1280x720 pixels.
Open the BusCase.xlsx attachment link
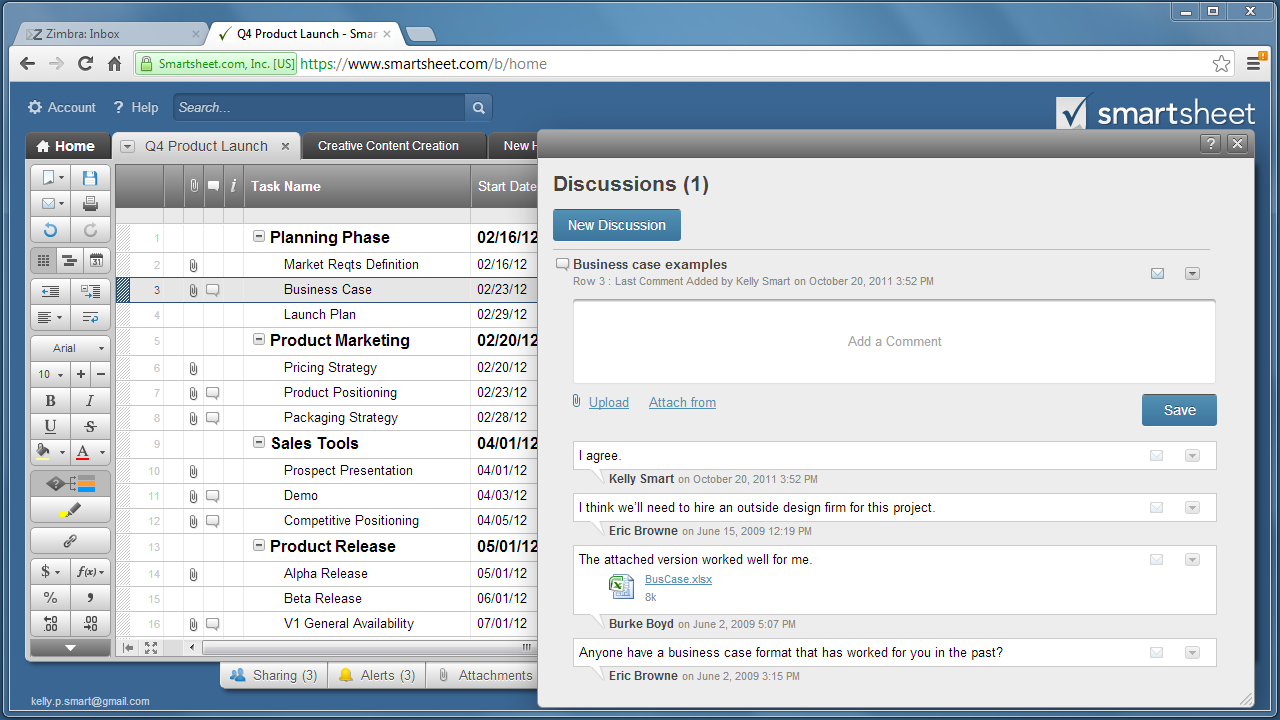tap(678, 579)
